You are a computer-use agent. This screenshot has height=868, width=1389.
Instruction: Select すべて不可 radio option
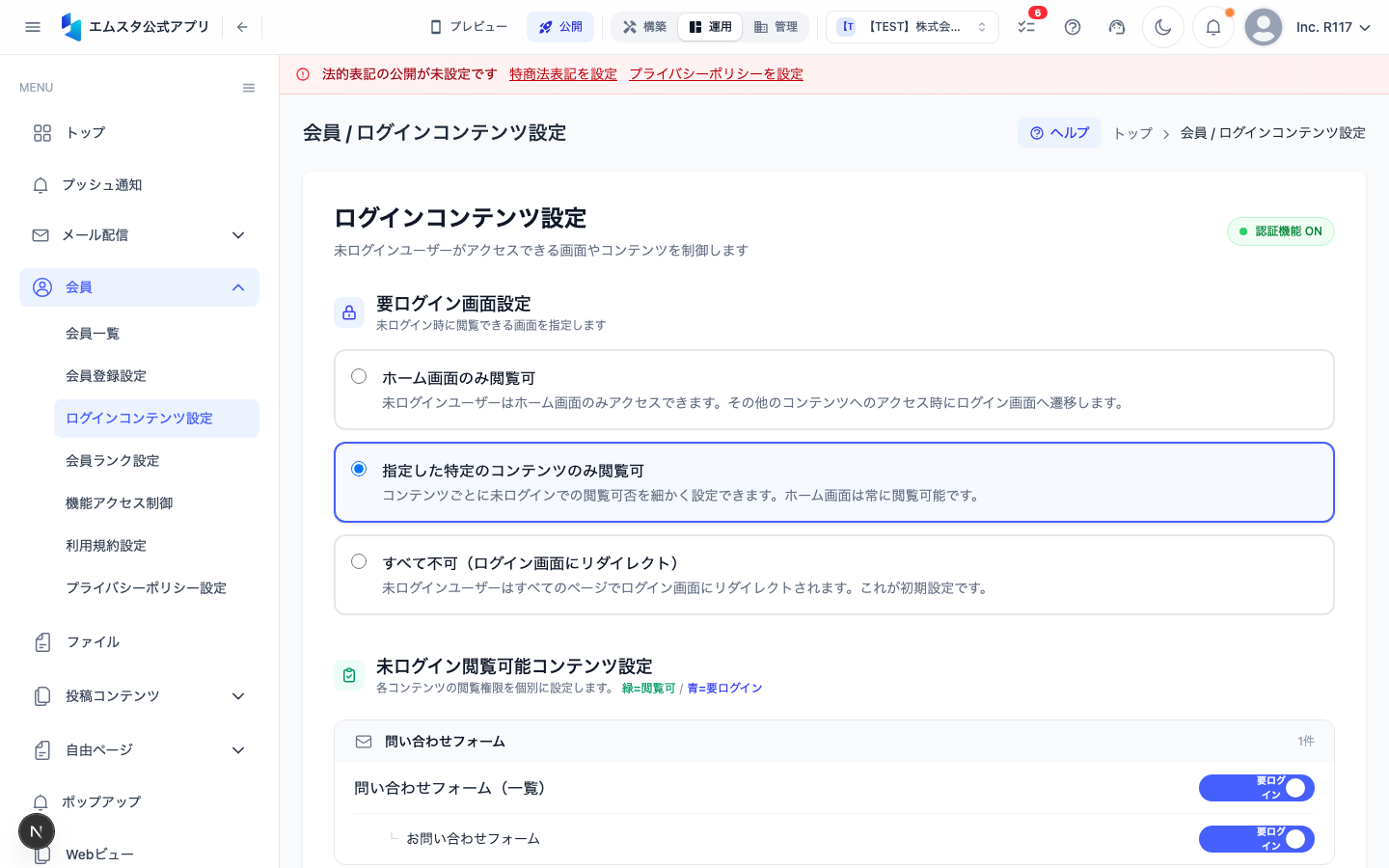pos(359,561)
